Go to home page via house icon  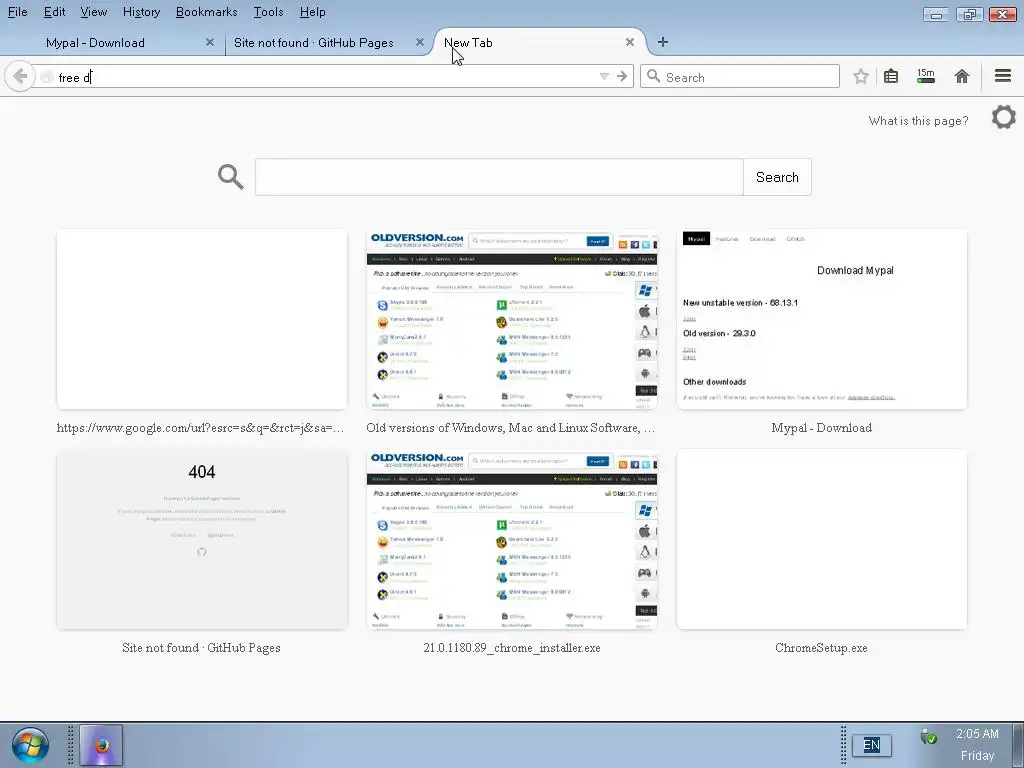[x=961, y=76]
